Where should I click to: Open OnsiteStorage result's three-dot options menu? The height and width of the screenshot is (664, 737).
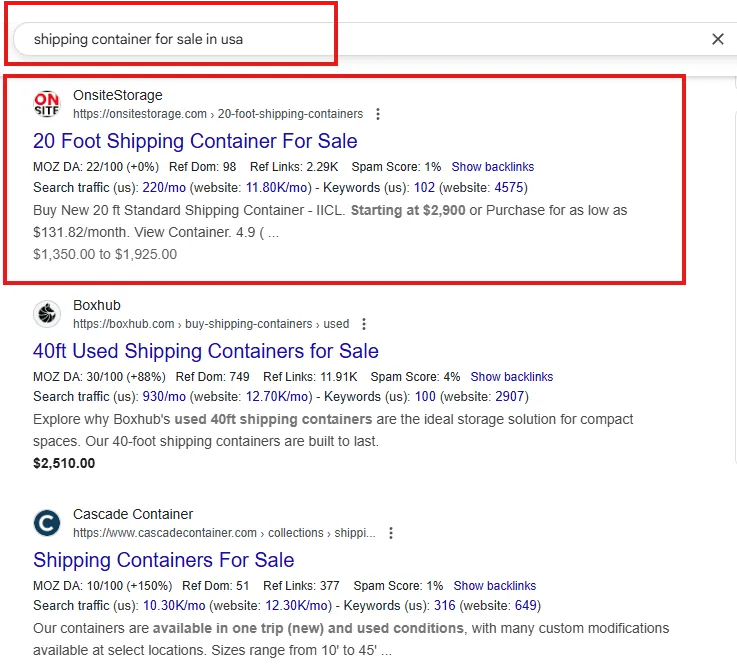click(378, 114)
